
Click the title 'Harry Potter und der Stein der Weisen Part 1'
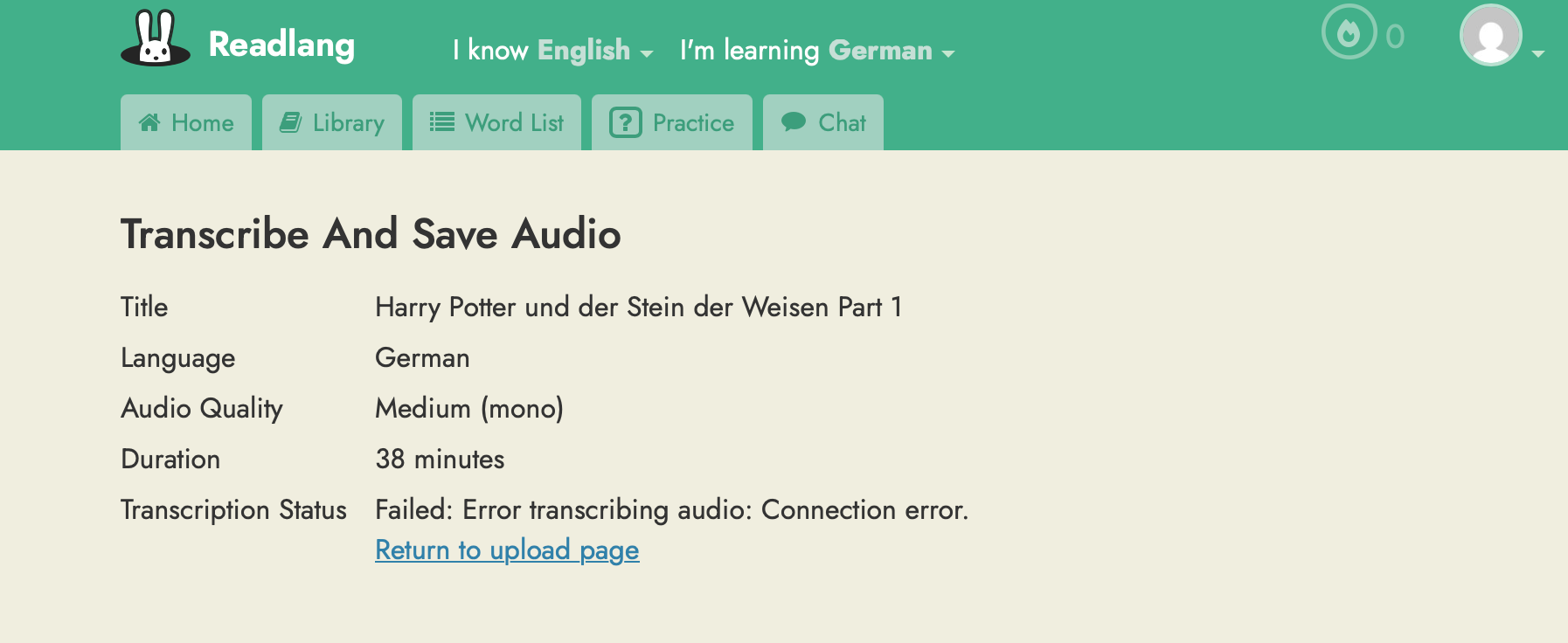pyautogui.click(x=639, y=308)
